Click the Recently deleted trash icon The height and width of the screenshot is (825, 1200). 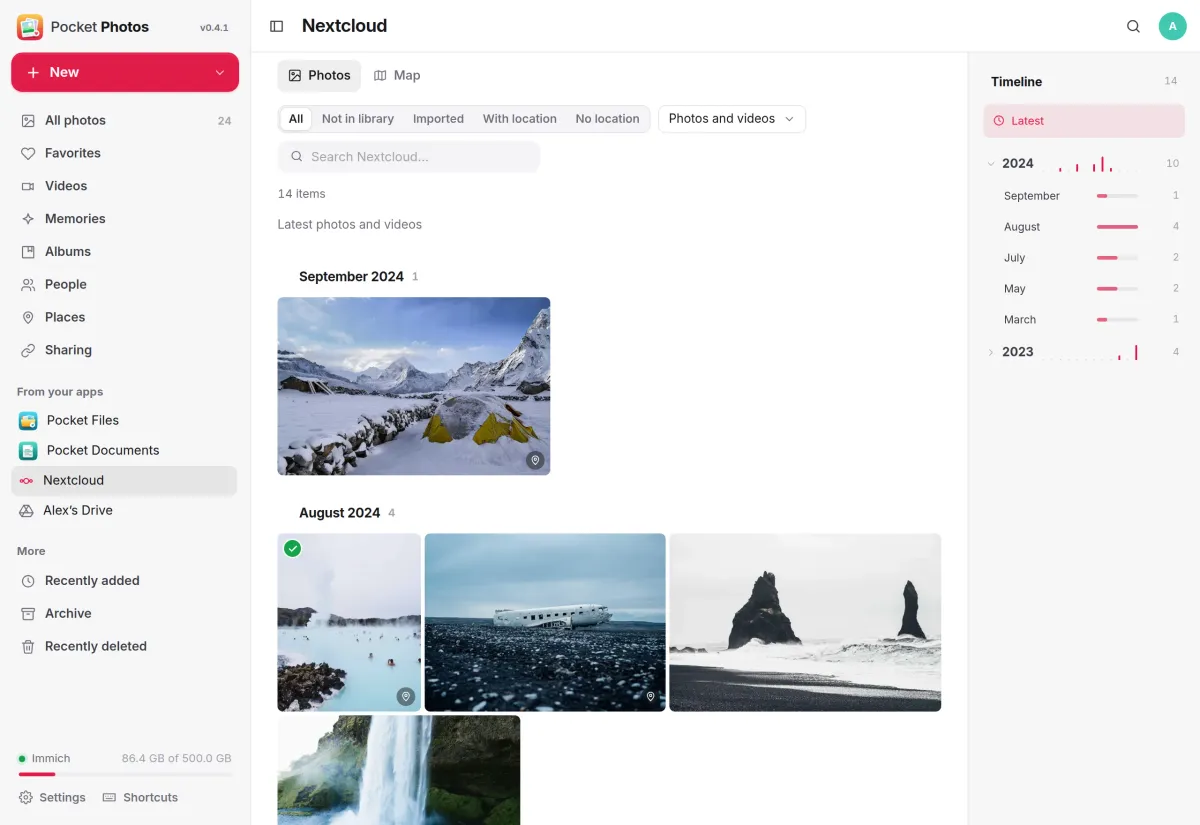[28, 647]
